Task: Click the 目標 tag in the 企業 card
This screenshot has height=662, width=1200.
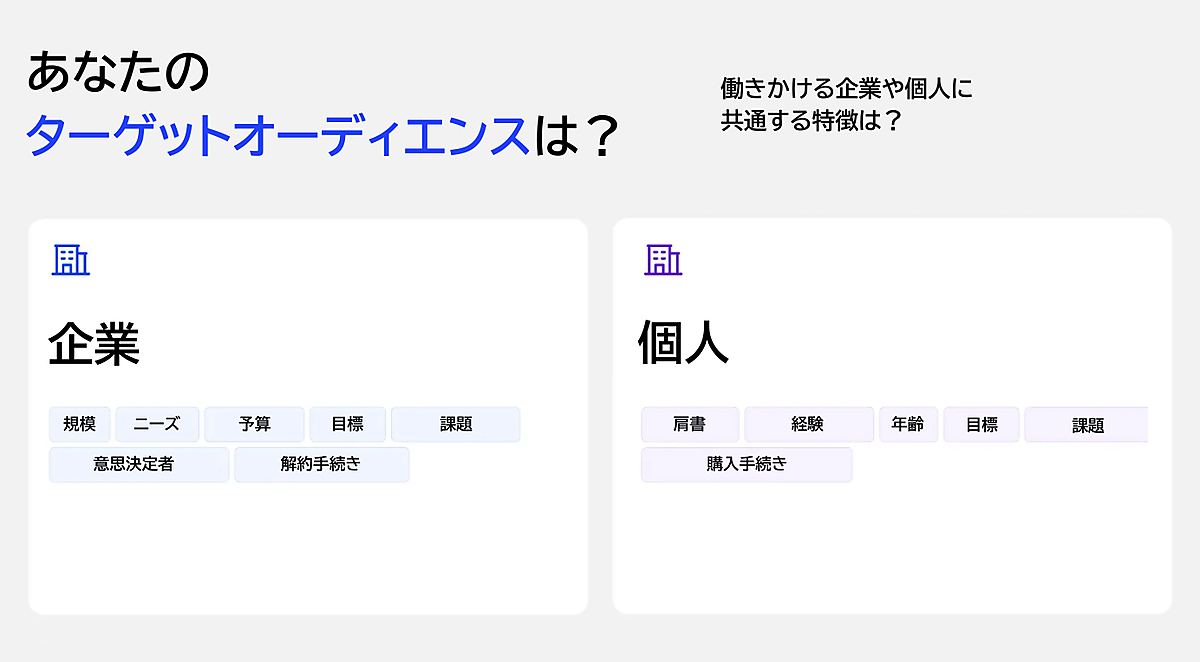Action: (347, 424)
